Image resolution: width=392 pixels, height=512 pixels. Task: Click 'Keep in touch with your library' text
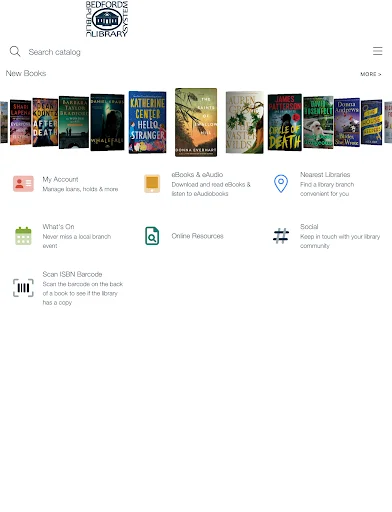[340, 236]
